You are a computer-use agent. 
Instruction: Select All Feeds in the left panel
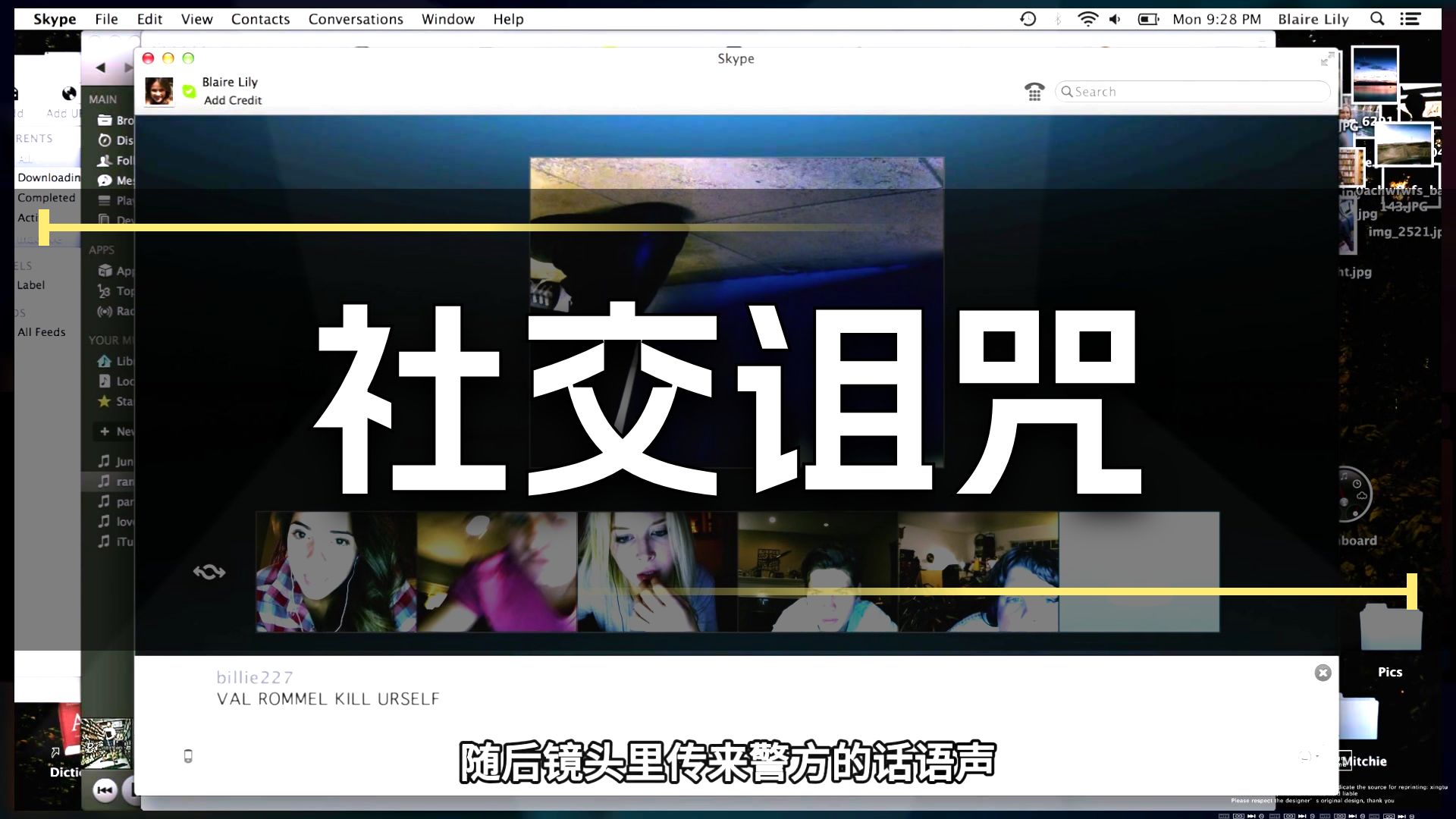tap(42, 331)
